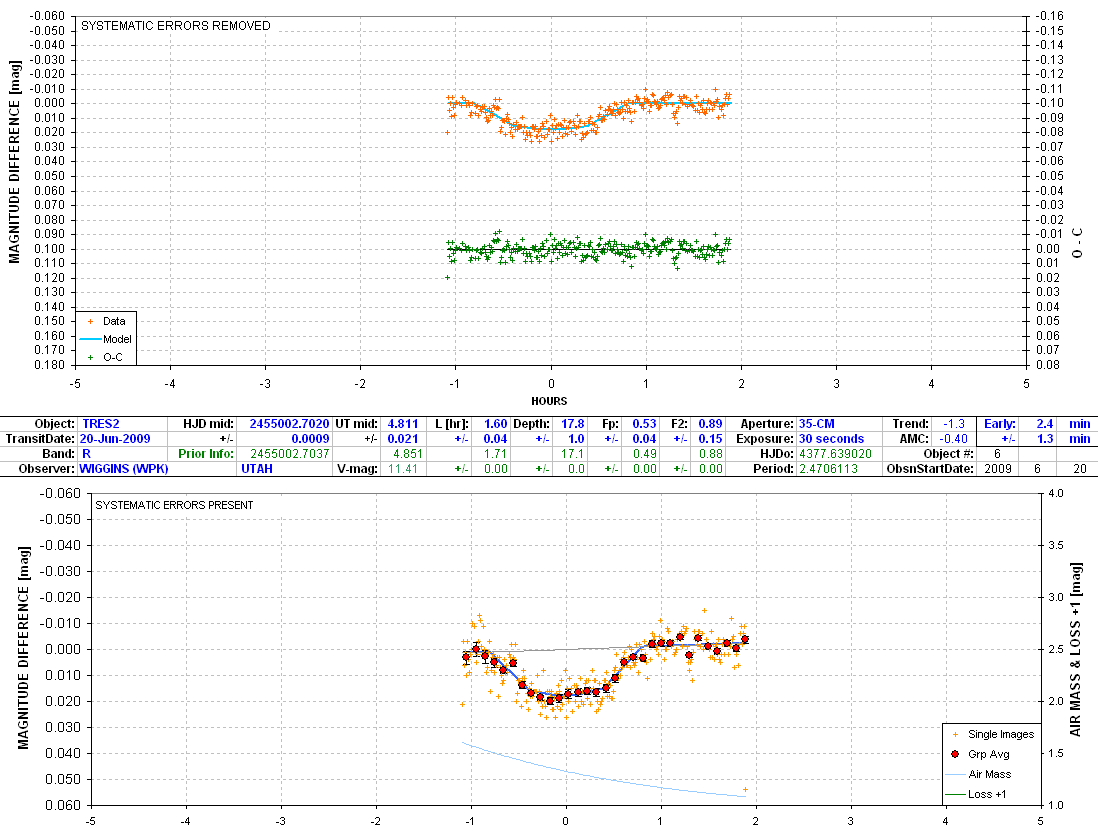Click the orange Data marker in the legend
The width and height of the screenshot is (1098, 832).
pyautogui.click(x=92, y=321)
